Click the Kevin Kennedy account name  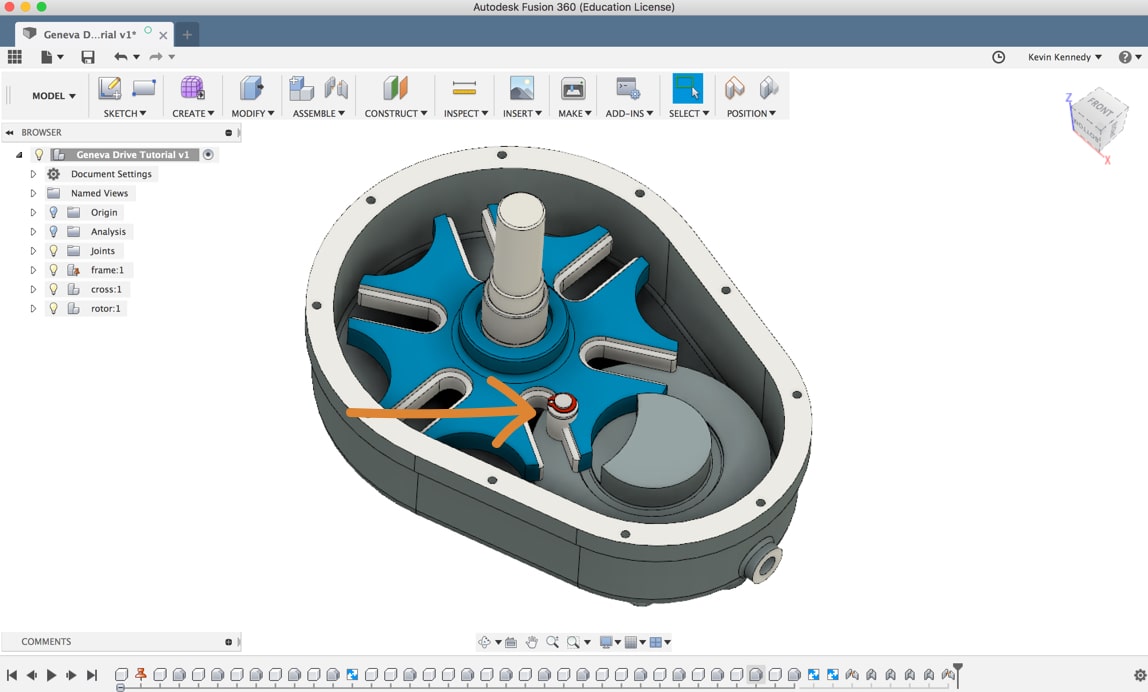(x=1063, y=57)
